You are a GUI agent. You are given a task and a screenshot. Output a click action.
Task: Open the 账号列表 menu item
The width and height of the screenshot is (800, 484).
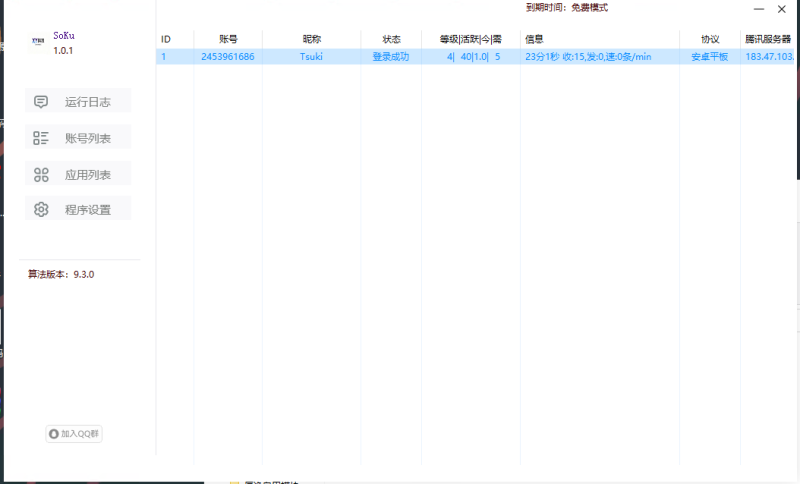(x=78, y=137)
